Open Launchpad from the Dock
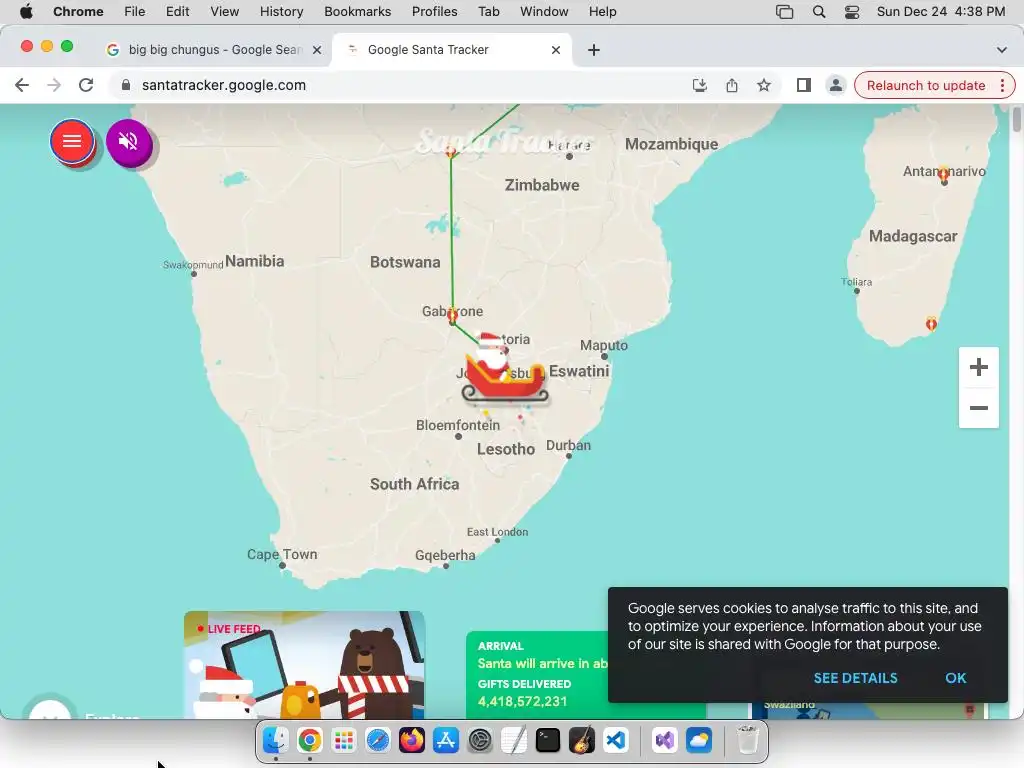This screenshot has height=768, width=1024. coord(344,740)
